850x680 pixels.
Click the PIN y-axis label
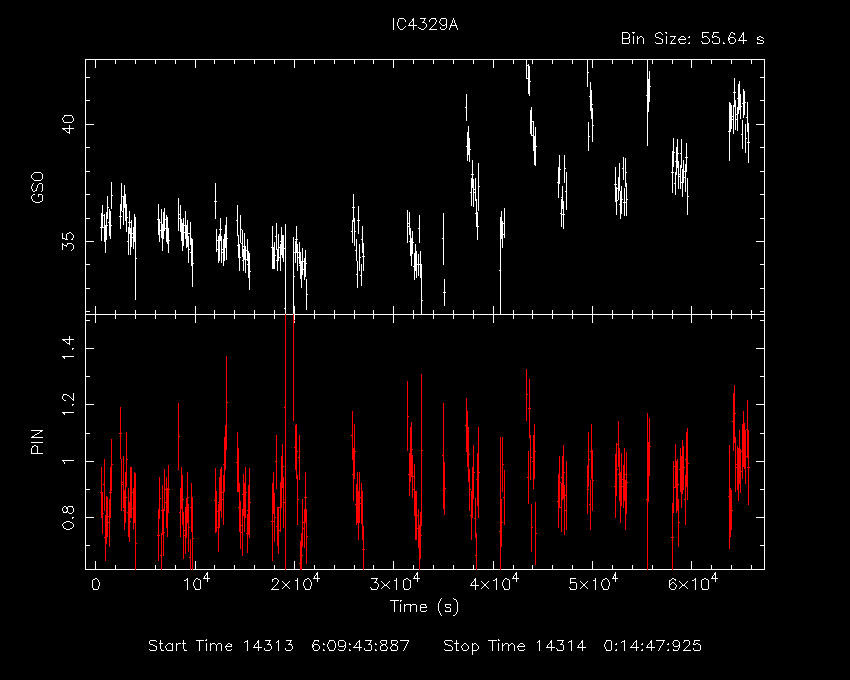click(37, 441)
